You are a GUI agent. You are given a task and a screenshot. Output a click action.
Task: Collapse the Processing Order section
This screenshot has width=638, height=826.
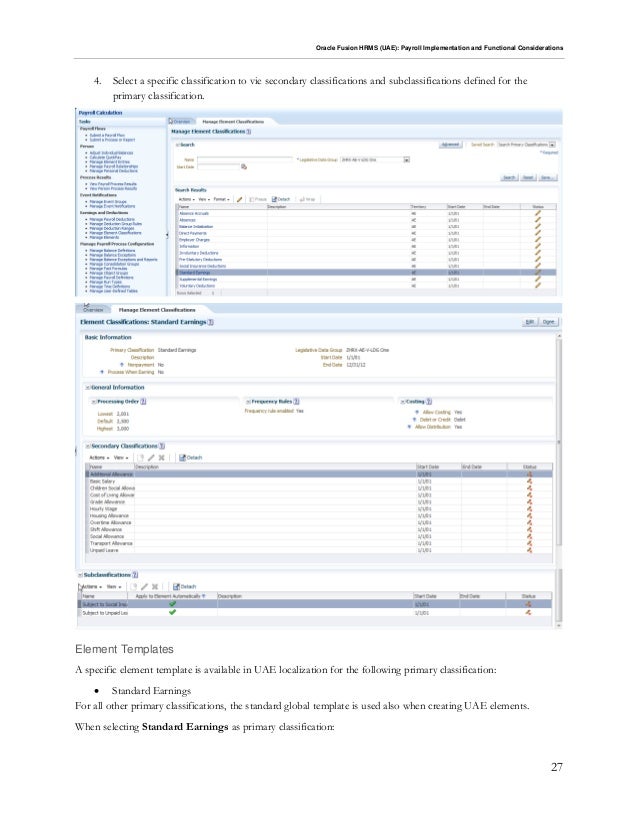94,401
